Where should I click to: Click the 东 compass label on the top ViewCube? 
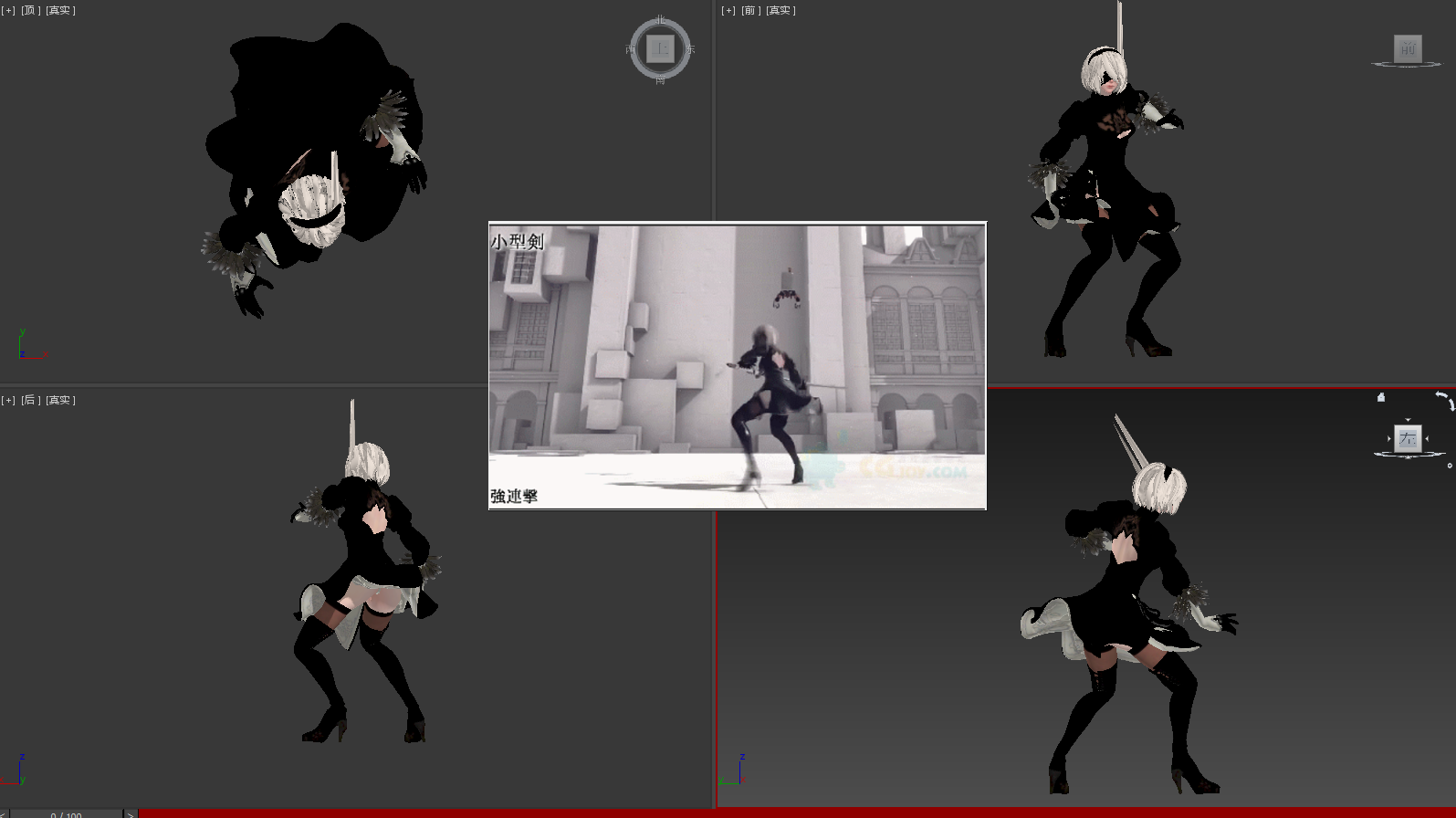[690, 49]
